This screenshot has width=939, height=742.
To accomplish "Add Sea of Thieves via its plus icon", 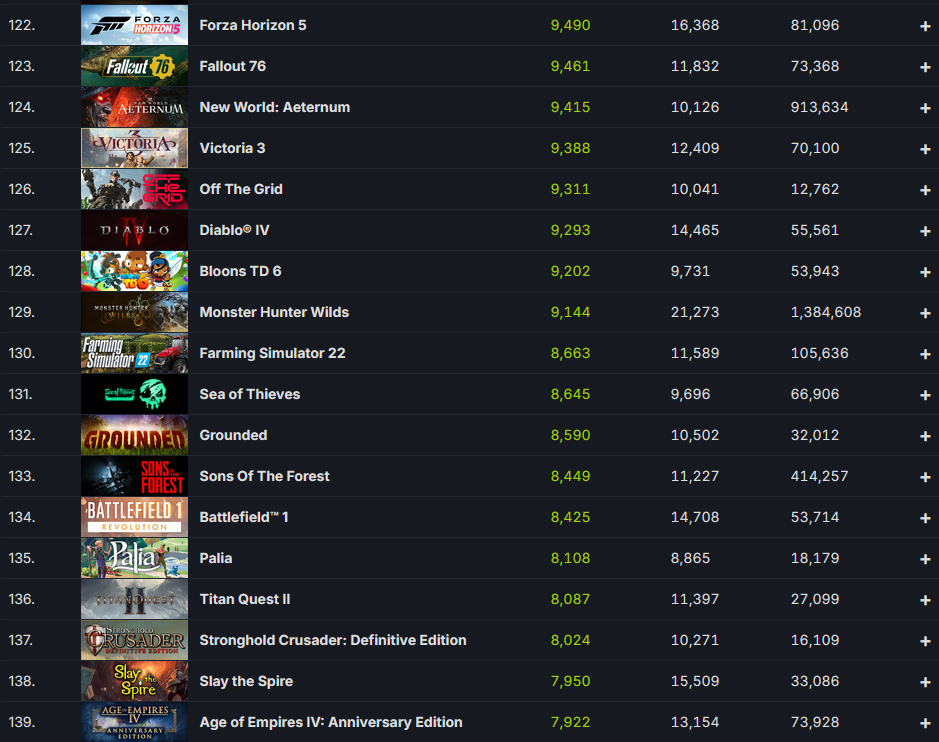I will click(925, 395).
